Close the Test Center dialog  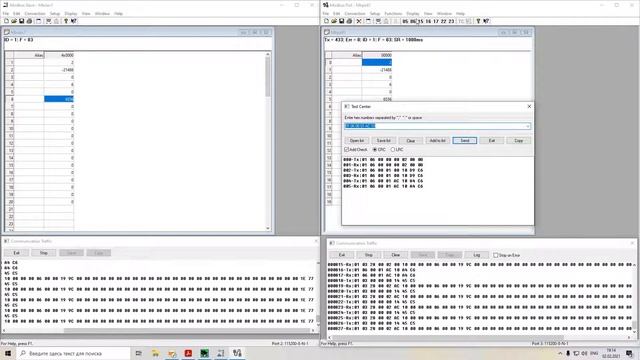529,107
